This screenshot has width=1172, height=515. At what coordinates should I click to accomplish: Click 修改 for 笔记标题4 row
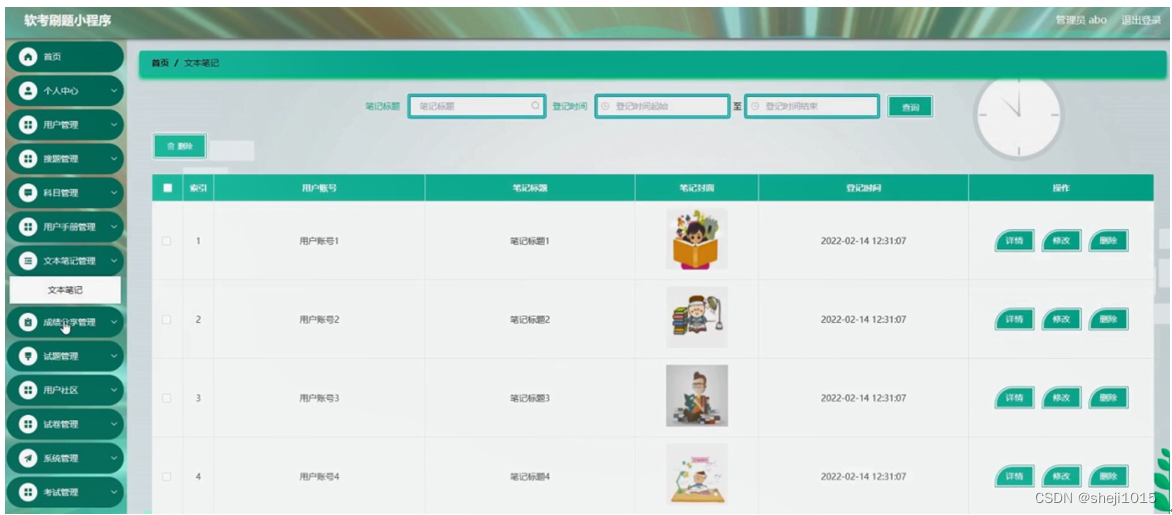(x=1061, y=476)
